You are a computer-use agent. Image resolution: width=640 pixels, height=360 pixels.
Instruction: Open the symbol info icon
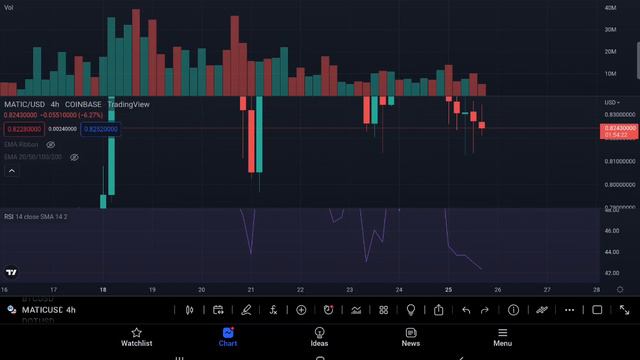513,310
